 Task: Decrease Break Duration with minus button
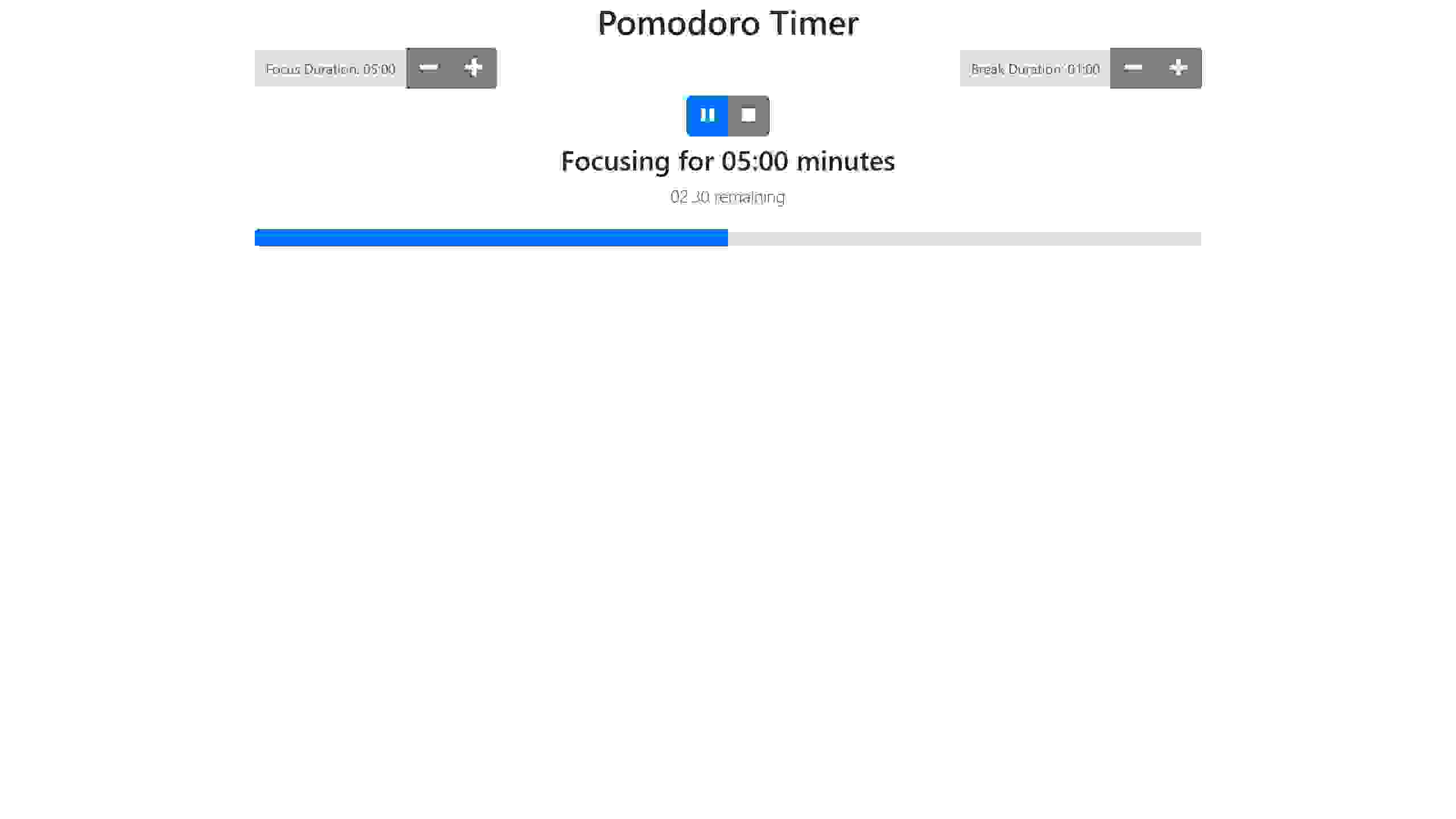click(1133, 67)
